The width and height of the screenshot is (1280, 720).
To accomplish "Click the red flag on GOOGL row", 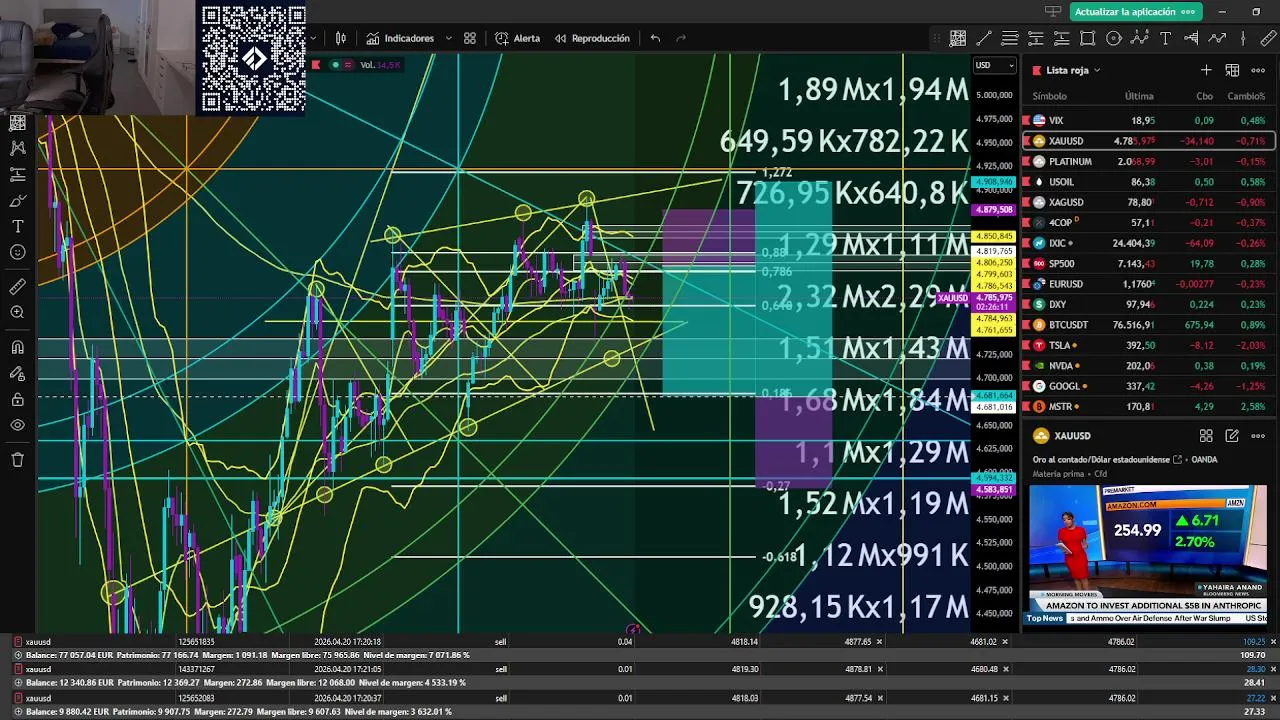I will 1026,386.
